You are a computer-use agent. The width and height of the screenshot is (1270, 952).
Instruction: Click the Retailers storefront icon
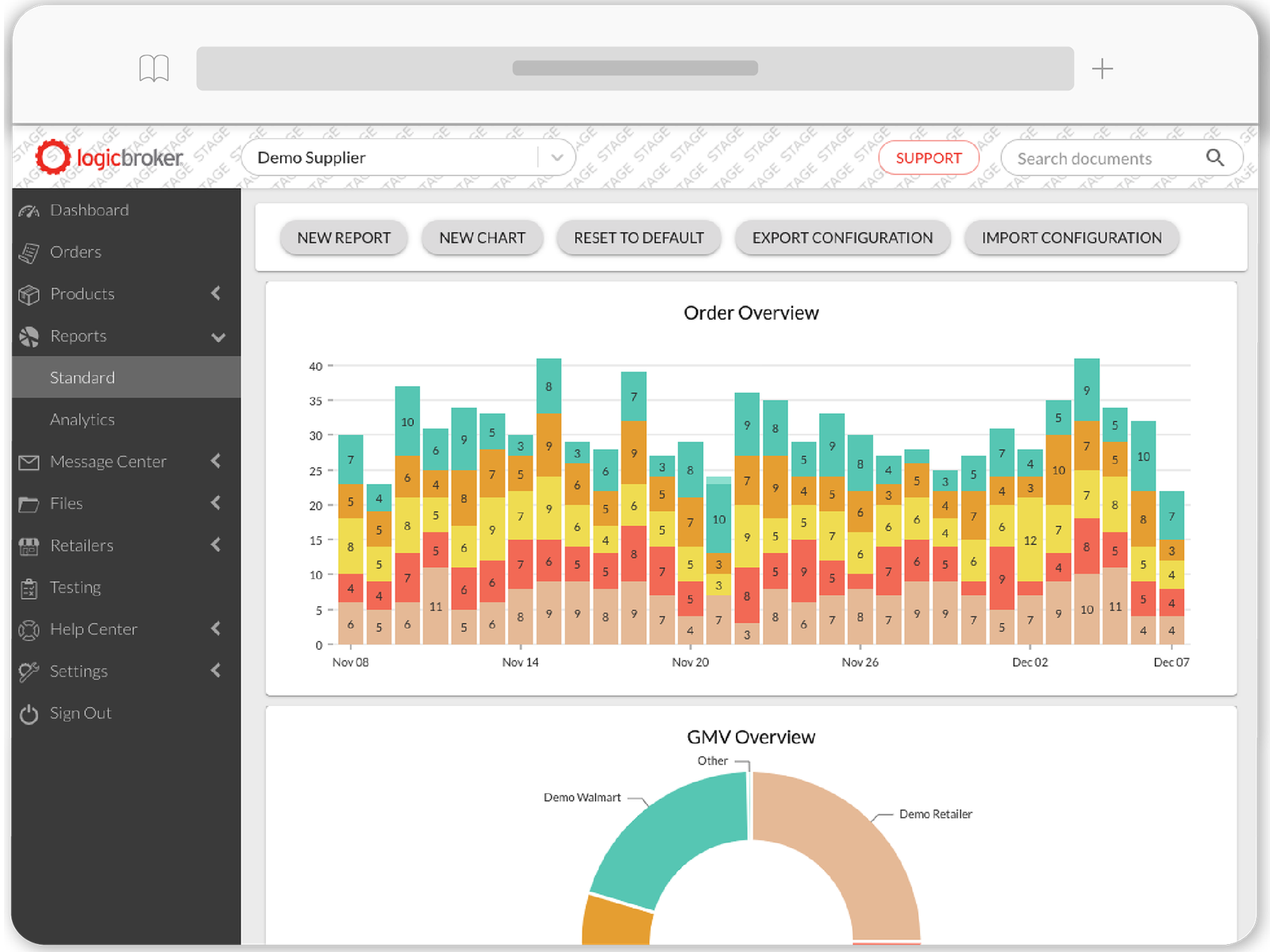coord(29,546)
